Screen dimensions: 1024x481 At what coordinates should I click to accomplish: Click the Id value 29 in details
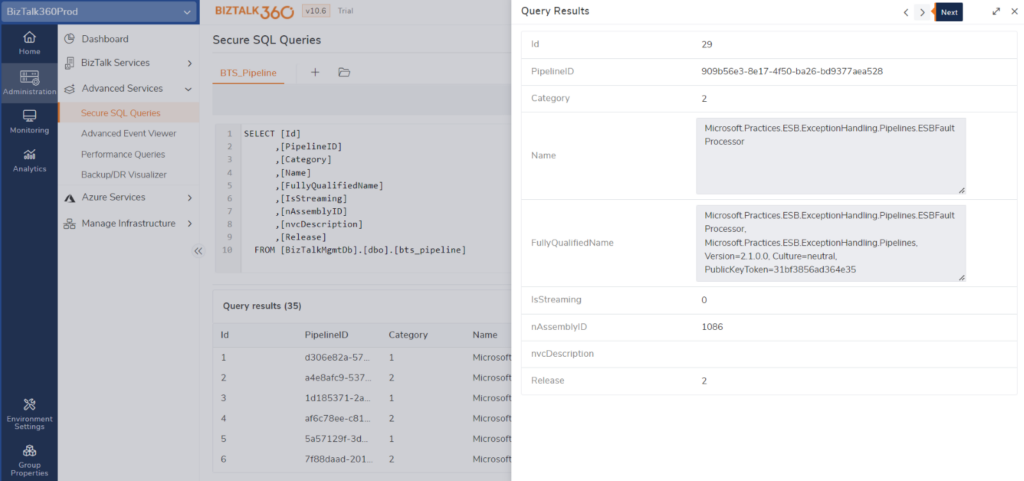[707, 45]
